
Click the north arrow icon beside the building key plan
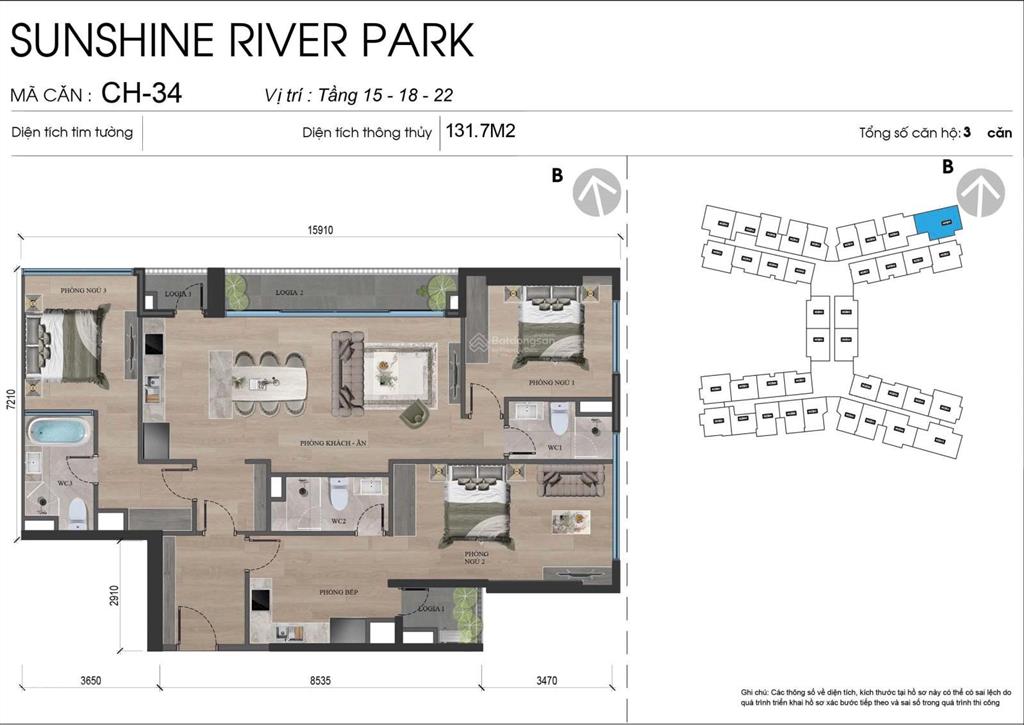(x=981, y=193)
